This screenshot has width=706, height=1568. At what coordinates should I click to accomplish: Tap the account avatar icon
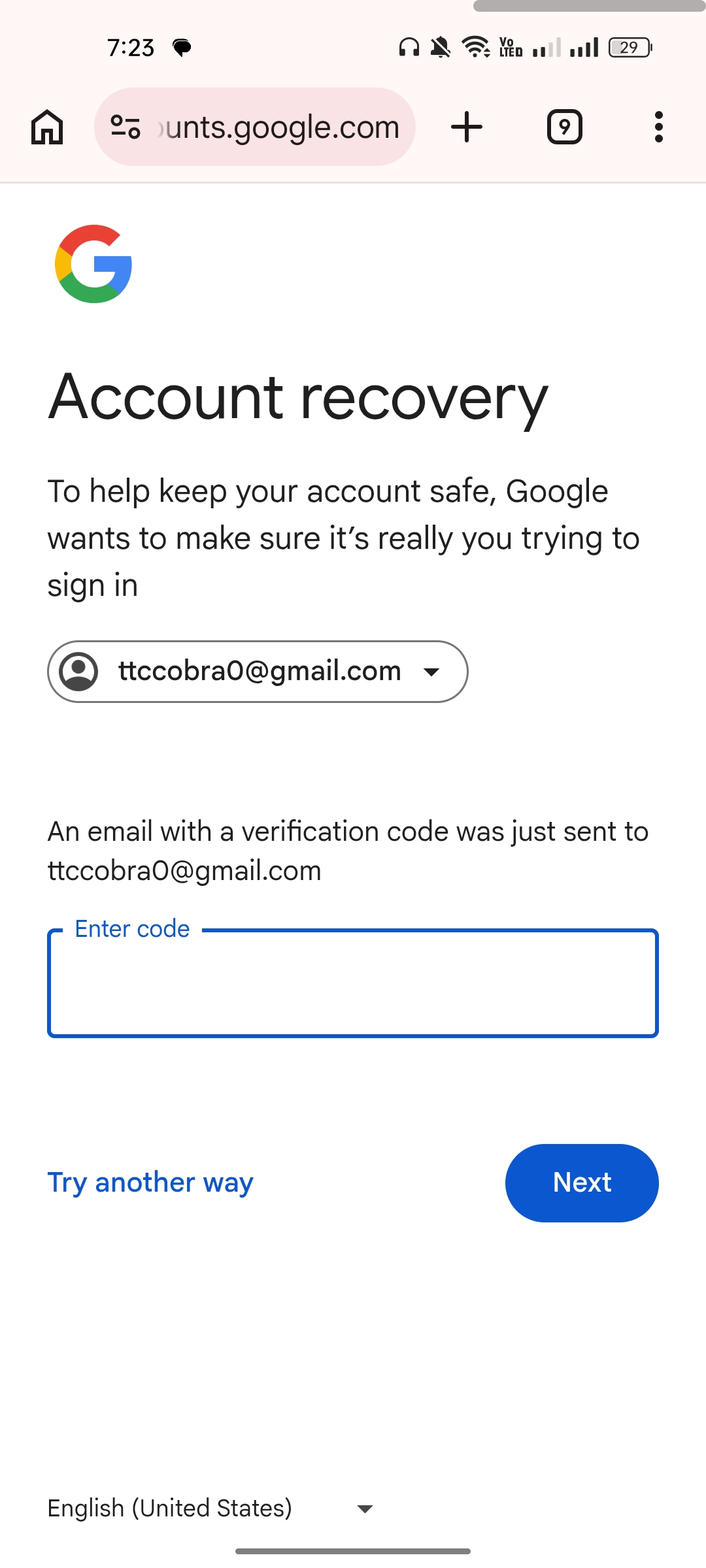[79, 672]
